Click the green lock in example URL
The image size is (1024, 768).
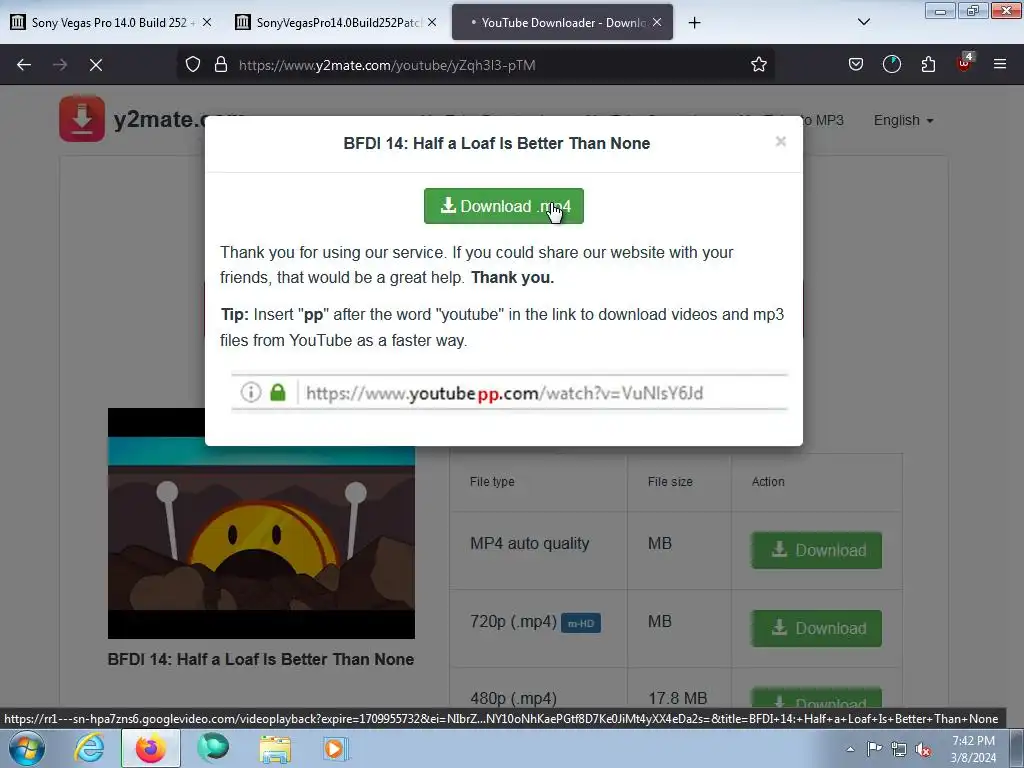(278, 392)
